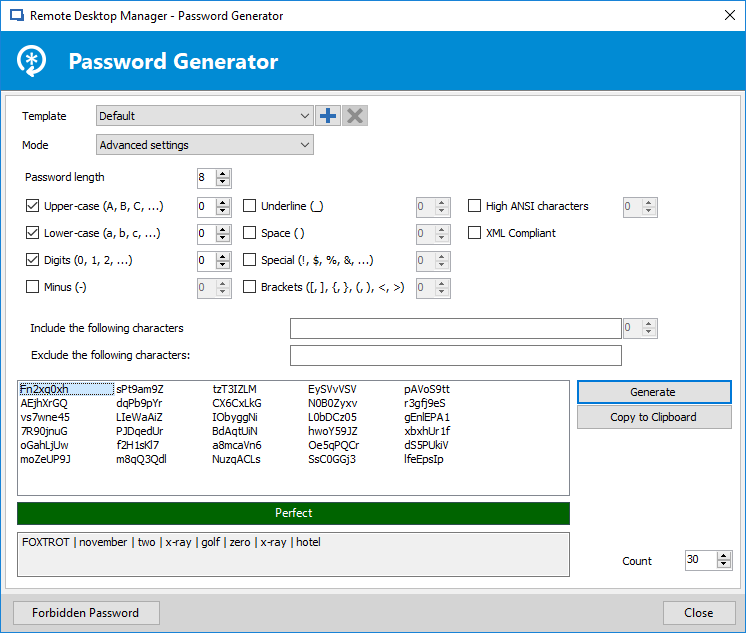Enable the Special (!, $, %, &, ...) checkbox
This screenshot has height=633, width=746.
coord(250,260)
